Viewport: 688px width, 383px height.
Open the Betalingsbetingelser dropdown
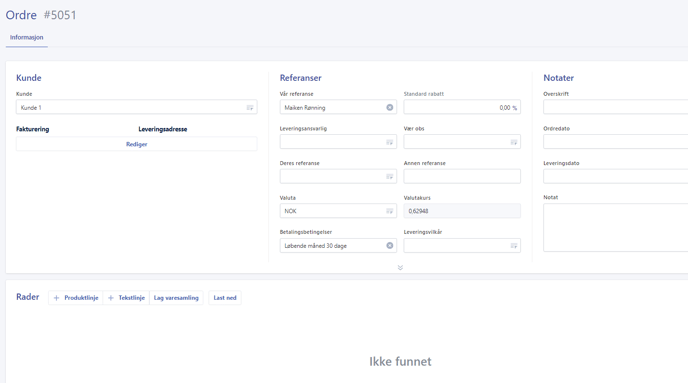pyautogui.click(x=338, y=246)
